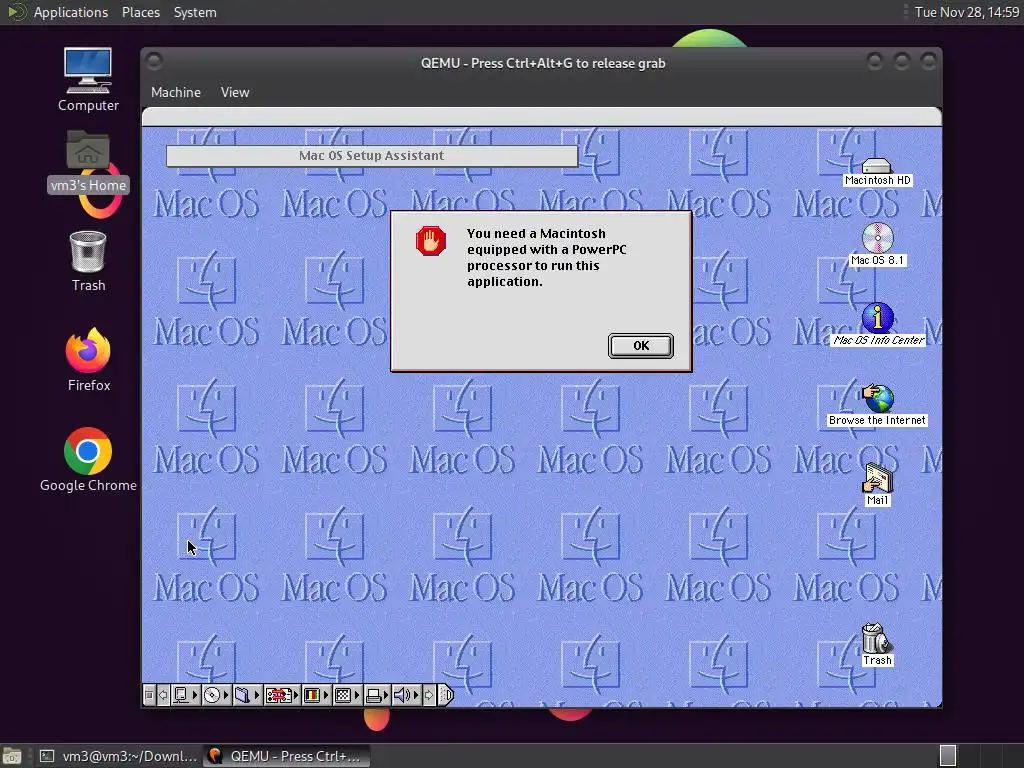Open the CD Strip control module

click(x=212, y=696)
